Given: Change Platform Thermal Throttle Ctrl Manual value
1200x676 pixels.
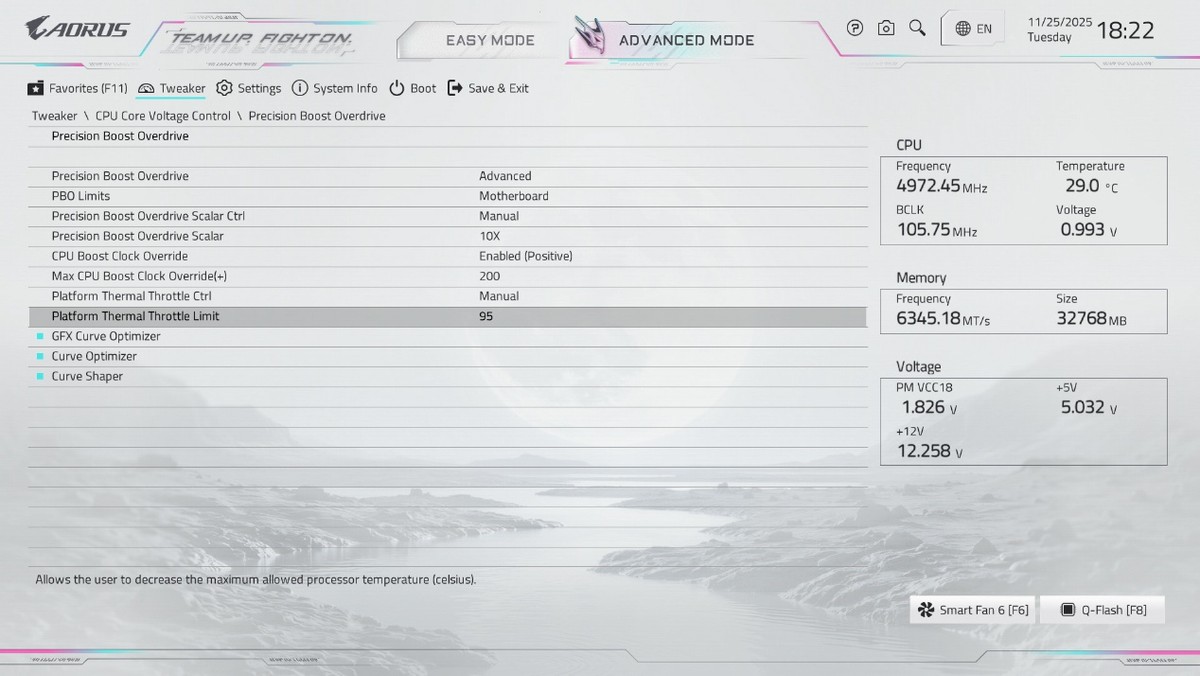Looking at the screenshot, I should [x=499, y=296].
